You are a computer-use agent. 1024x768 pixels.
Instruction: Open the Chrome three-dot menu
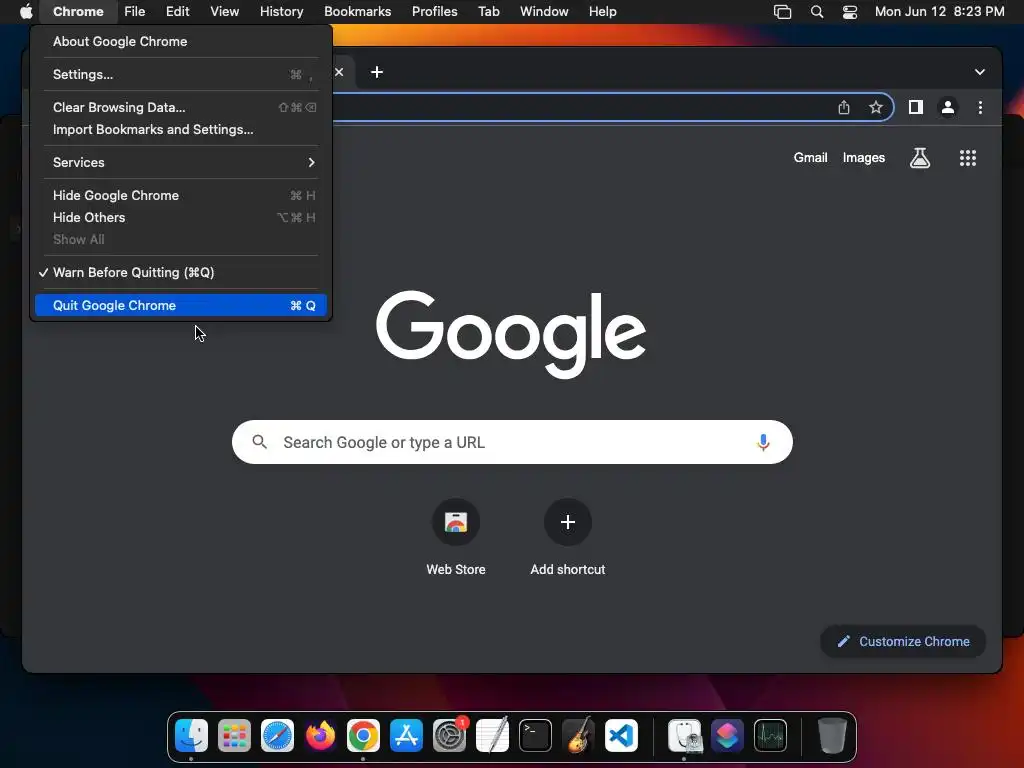(980, 107)
